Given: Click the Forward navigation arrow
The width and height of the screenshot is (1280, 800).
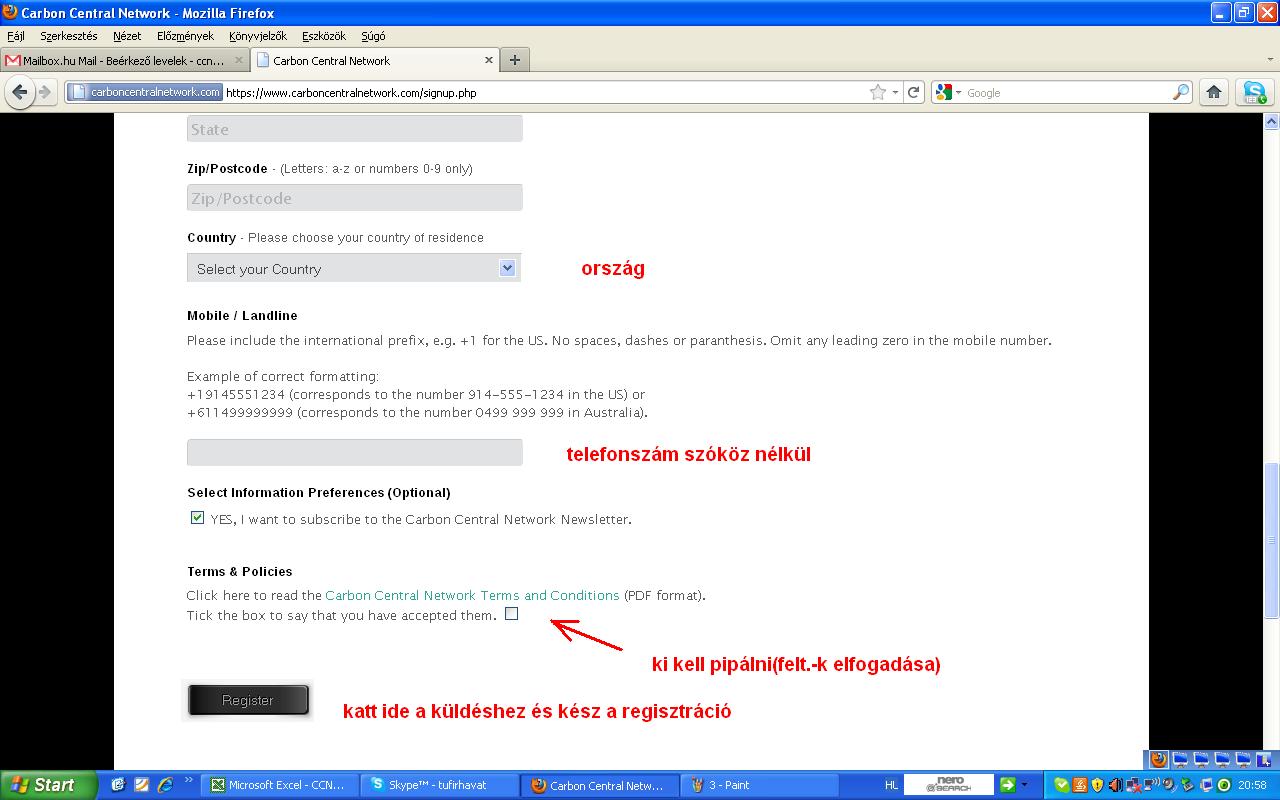Looking at the screenshot, I should [x=45, y=92].
